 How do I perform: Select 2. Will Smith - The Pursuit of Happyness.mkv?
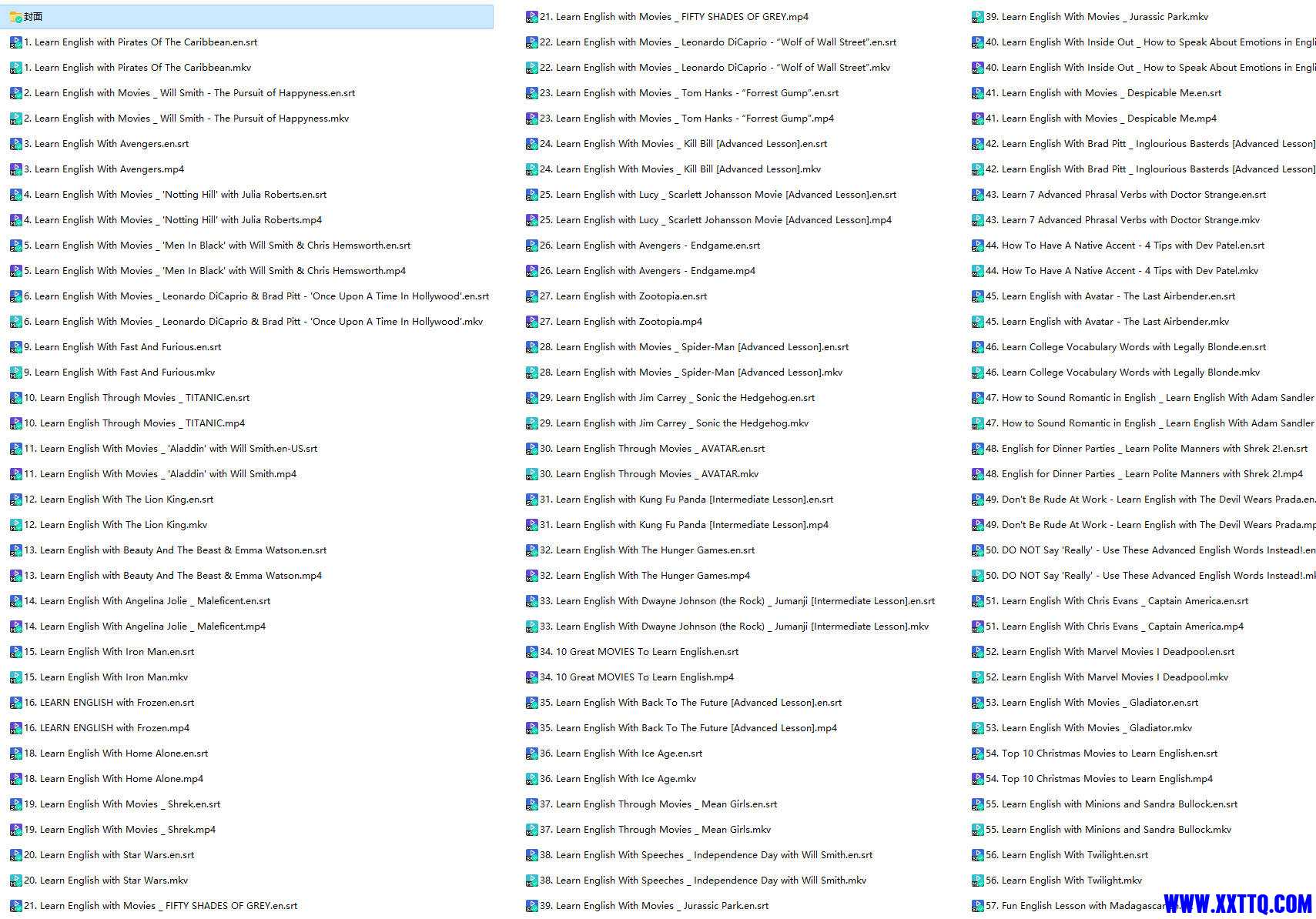click(186, 118)
